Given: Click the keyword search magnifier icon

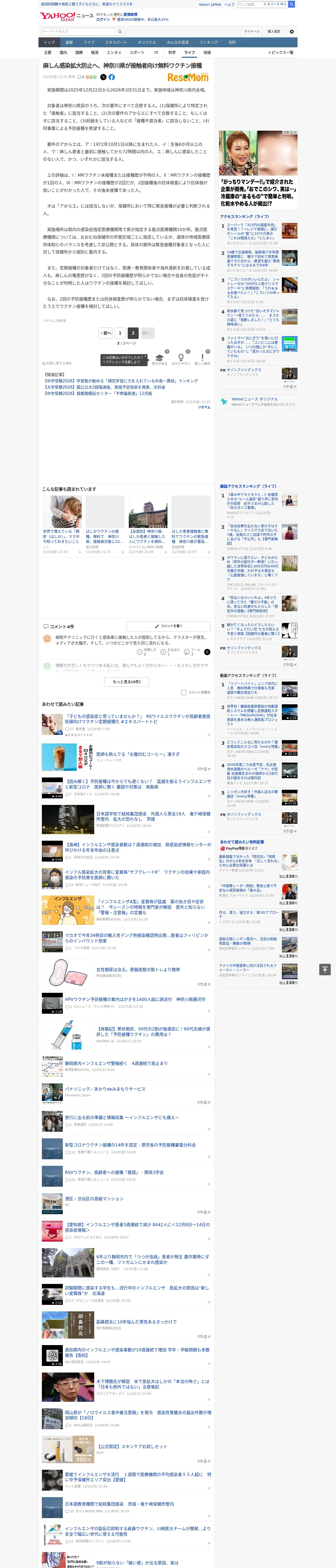Looking at the screenshot, I should 120,32.
